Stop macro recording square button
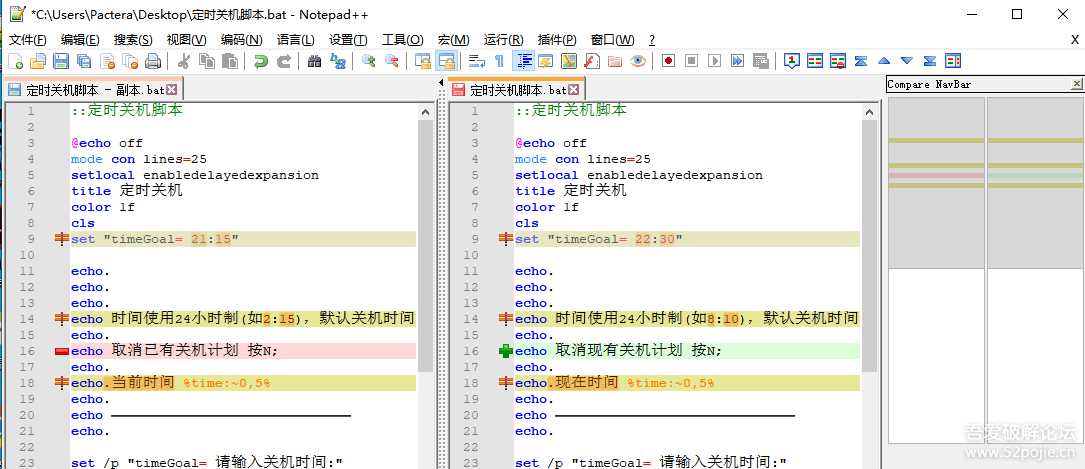This screenshot has width=1085, height=469. coord(691,61)
